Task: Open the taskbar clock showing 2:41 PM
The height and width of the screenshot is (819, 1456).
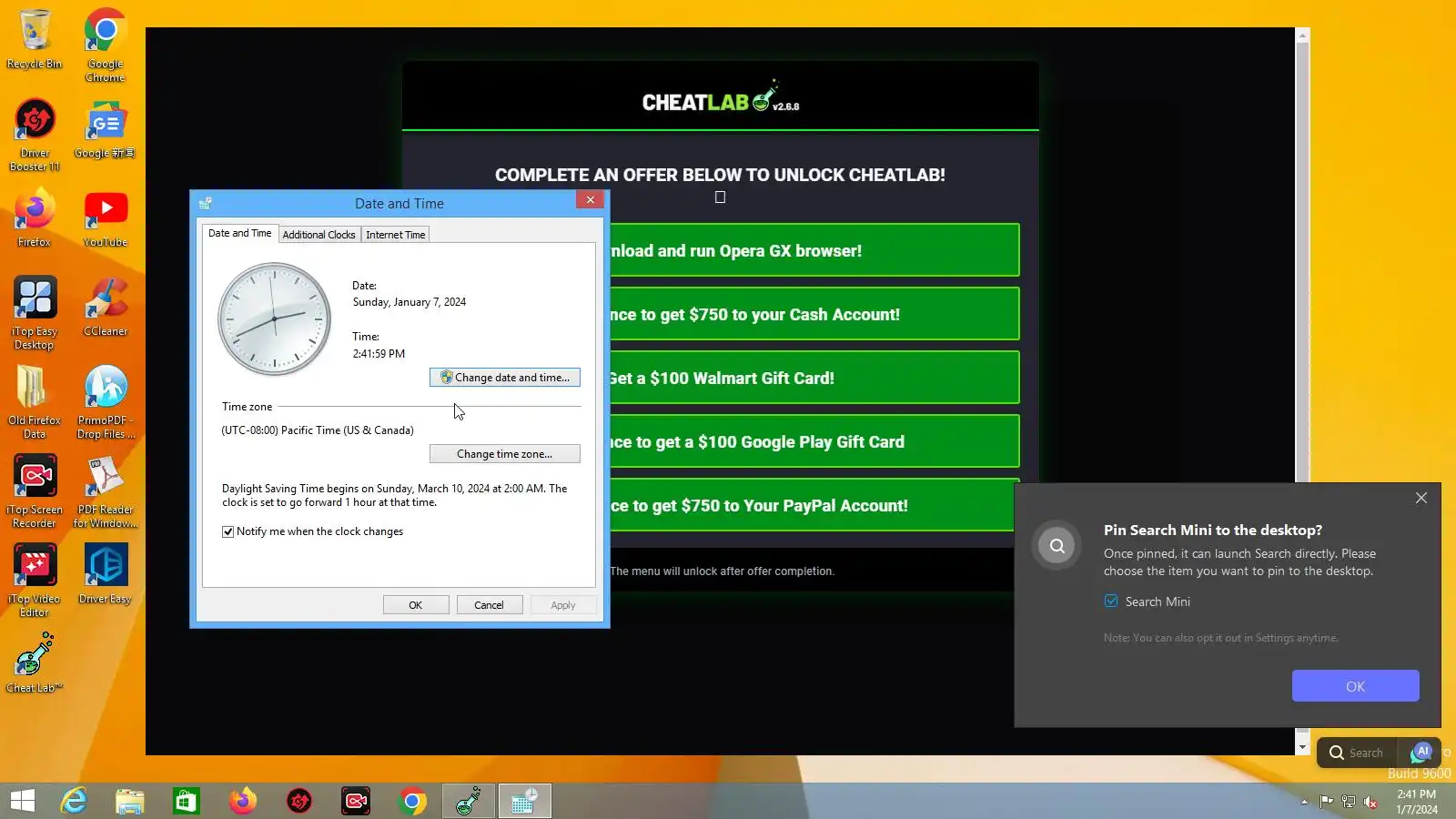Action: (x=1417, y=802)
